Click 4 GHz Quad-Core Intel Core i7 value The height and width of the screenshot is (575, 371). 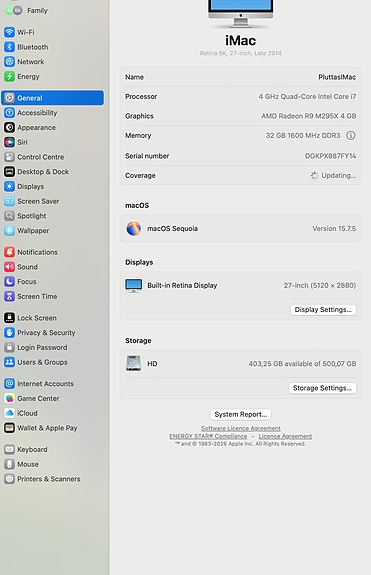click(x=307, y=96)
